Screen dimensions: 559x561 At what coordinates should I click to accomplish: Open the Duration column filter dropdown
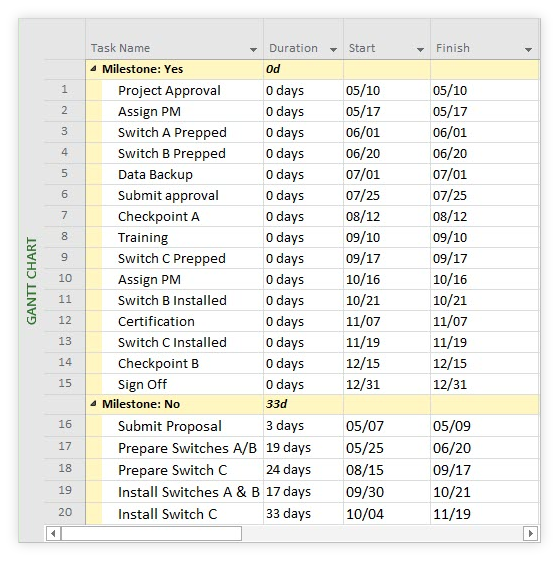pyautogui.click(x=333, y=49)
